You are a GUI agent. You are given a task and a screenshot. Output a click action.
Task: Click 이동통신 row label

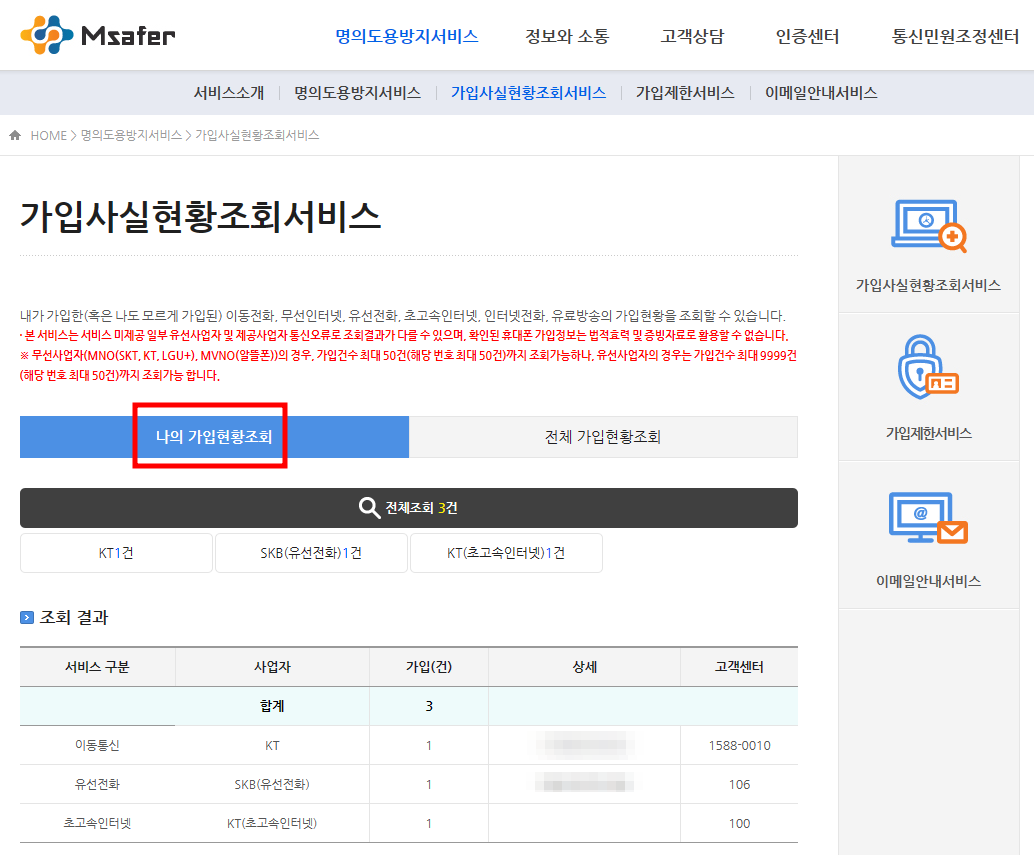(x=97, y=746)
